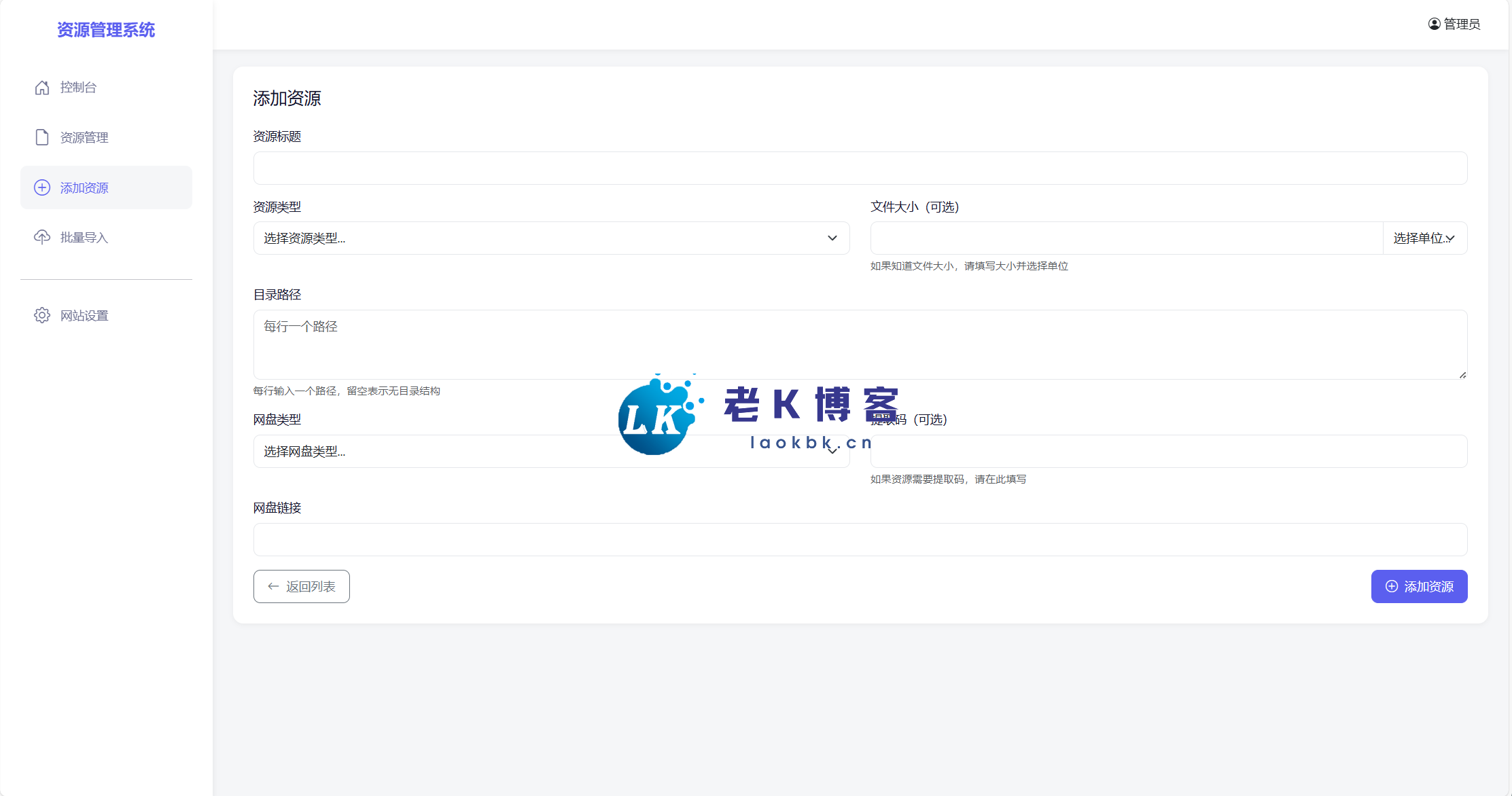Click the 目录路径 textarea resize handle

[x=1462, y=375]
